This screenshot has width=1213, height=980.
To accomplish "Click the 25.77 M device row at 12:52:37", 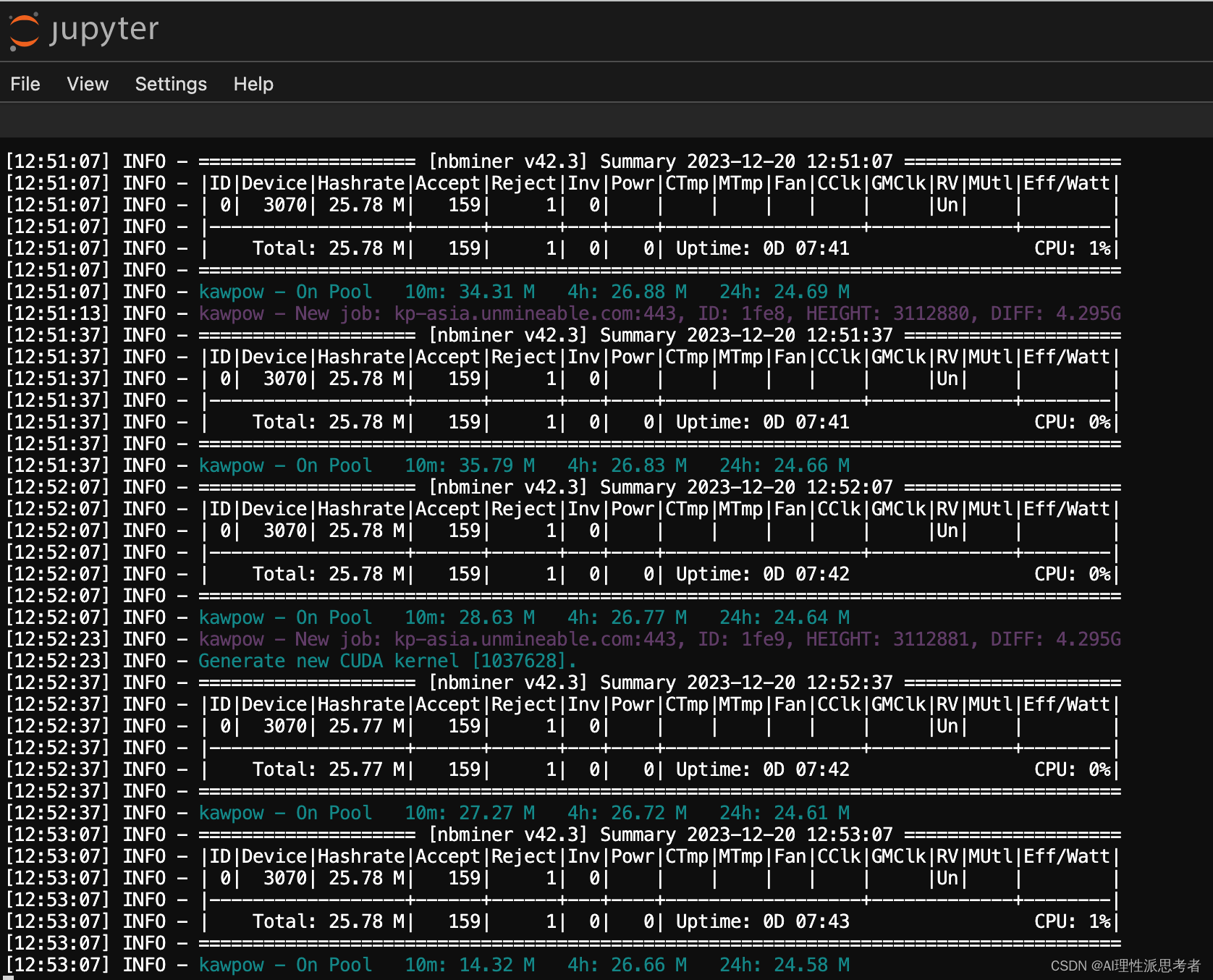I will click(564, 726).
